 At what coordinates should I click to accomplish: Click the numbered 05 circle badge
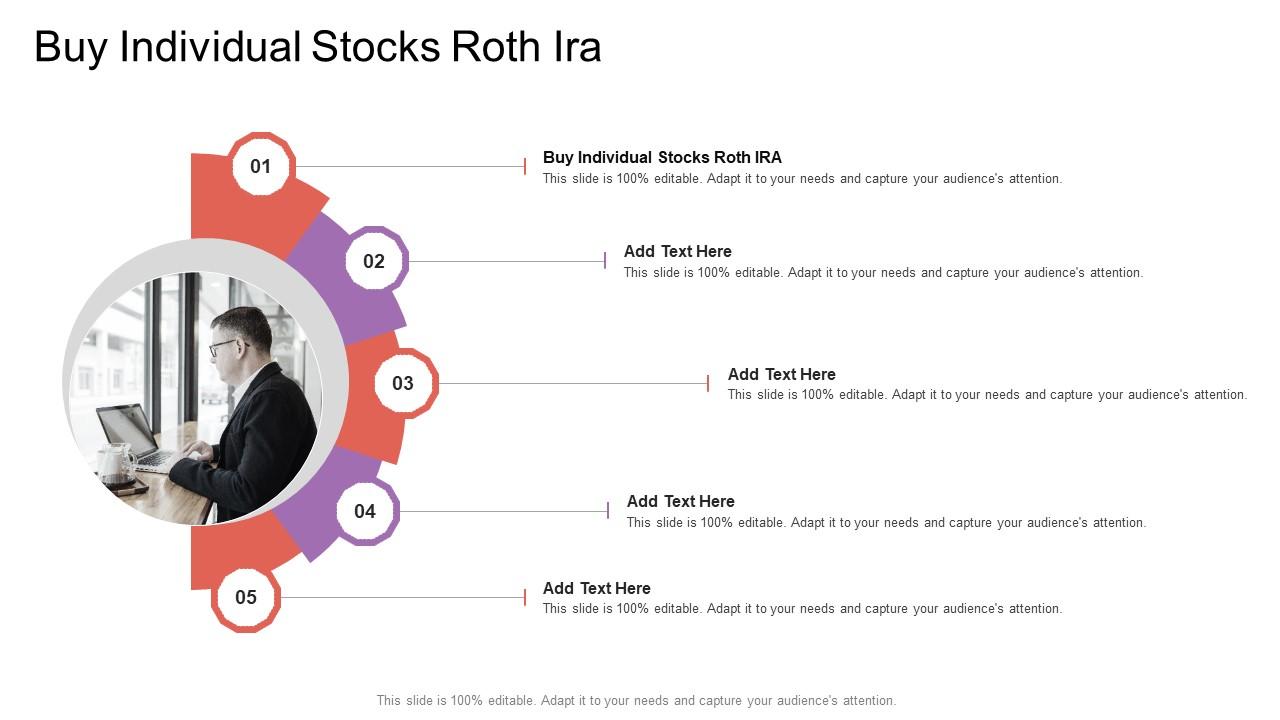246,597
